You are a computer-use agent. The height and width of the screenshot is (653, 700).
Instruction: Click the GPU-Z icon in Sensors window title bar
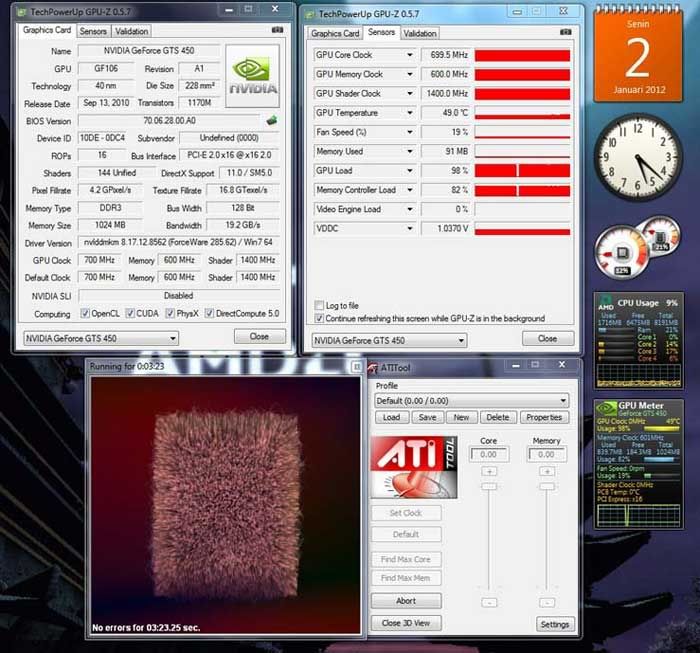[x=310, y=15]
